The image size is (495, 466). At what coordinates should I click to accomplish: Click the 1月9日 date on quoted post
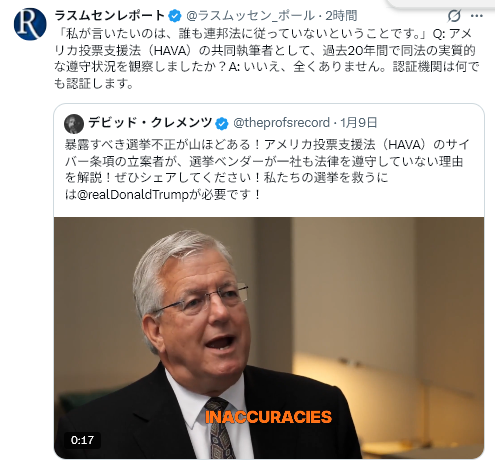tap(358, 123)
